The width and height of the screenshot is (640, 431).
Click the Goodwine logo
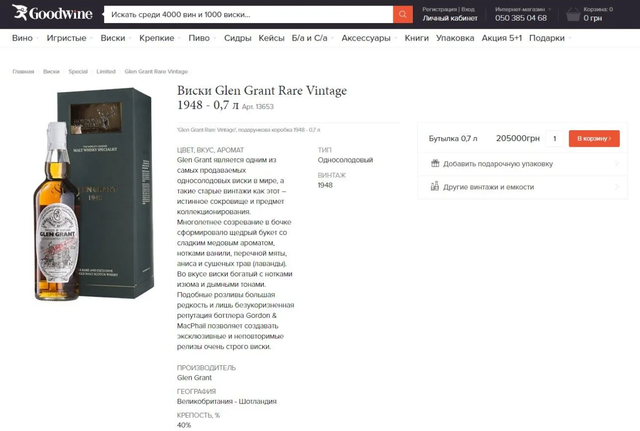click(52, 13)
